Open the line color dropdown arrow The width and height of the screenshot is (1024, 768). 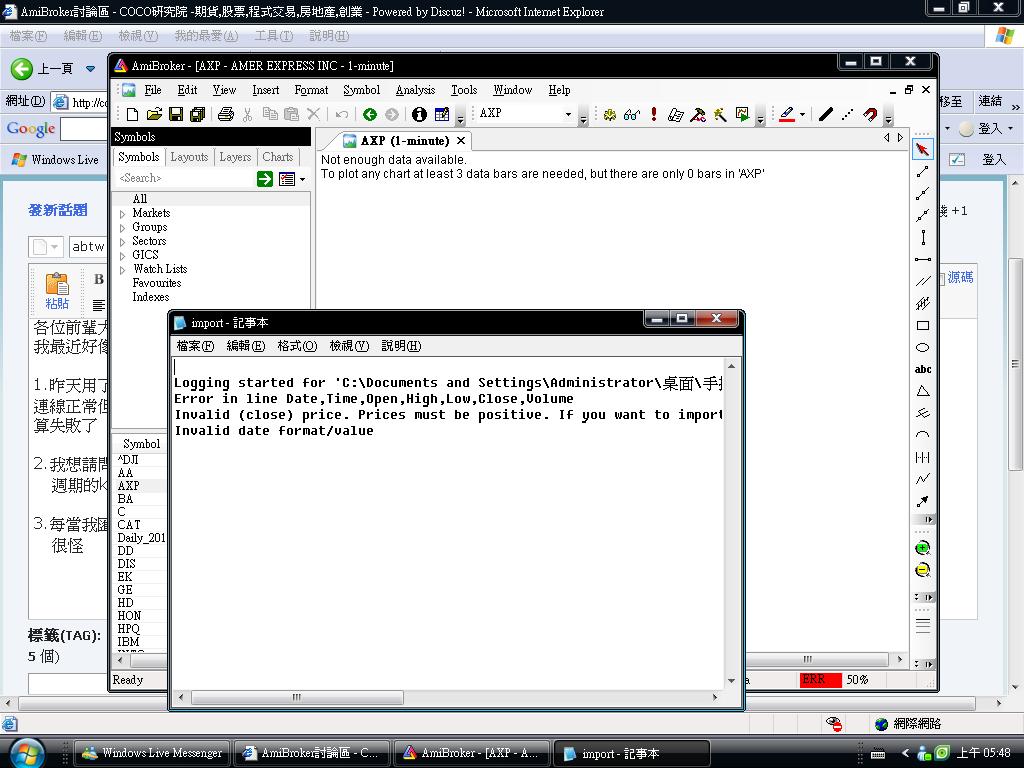[802, 114]
